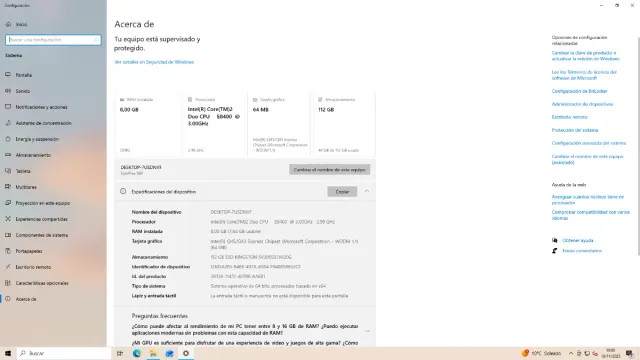Viewport: 640px width, 360px height.
Task: Click the Tarjeta gráfica card
Action: 280,124
